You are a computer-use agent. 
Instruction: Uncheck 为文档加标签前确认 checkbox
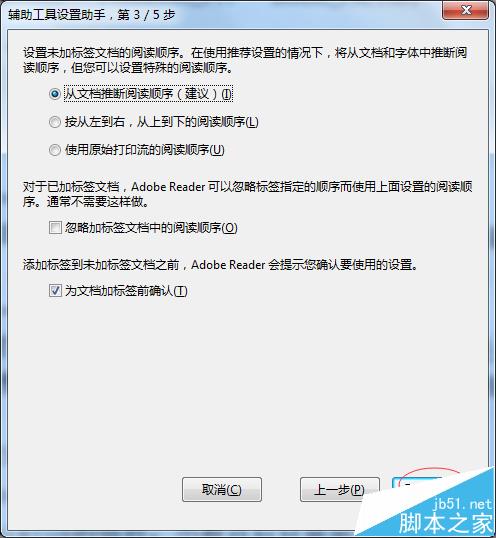coord(55,291)
